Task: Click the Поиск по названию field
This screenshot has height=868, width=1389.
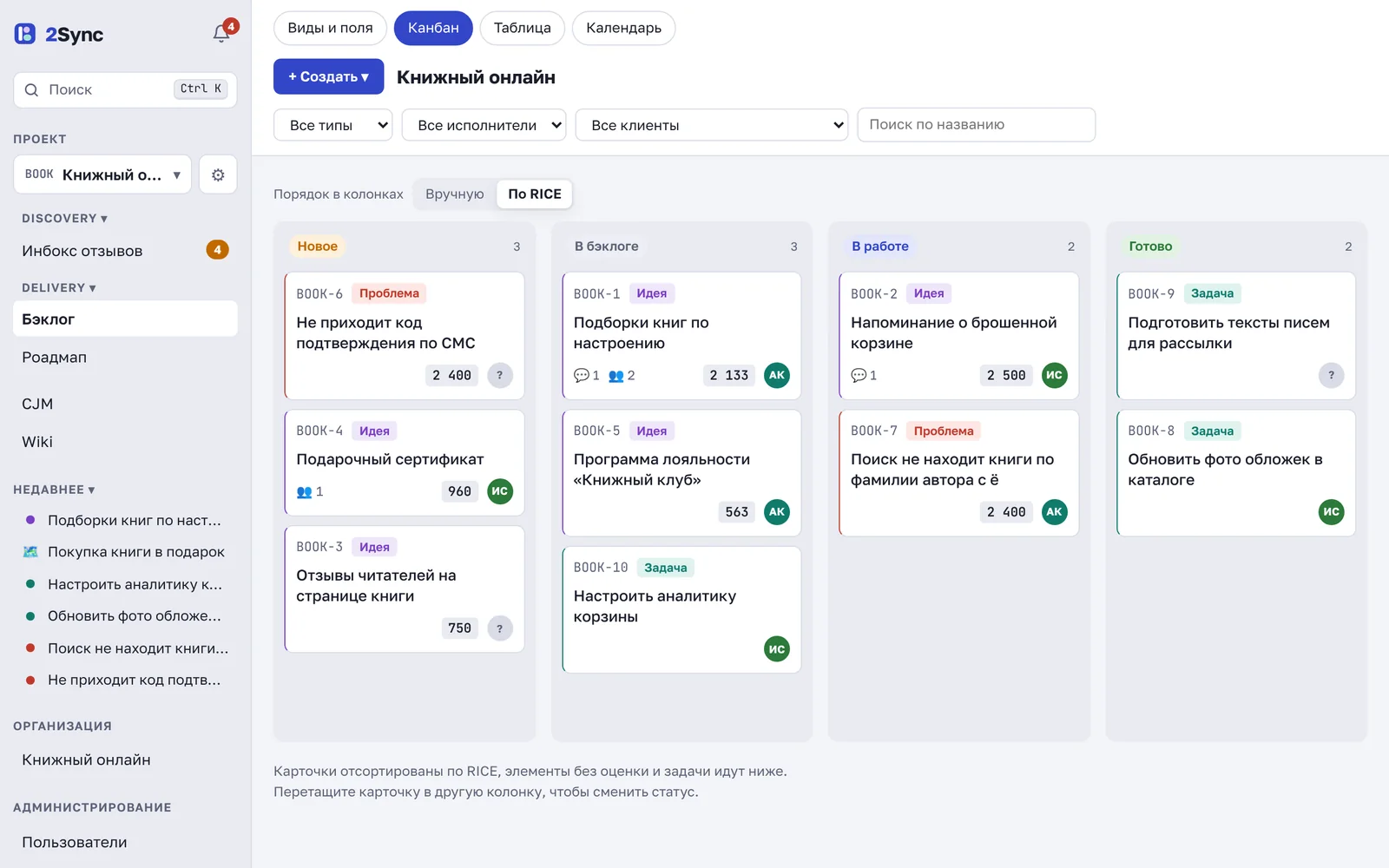Action: (x=977, y=125)
